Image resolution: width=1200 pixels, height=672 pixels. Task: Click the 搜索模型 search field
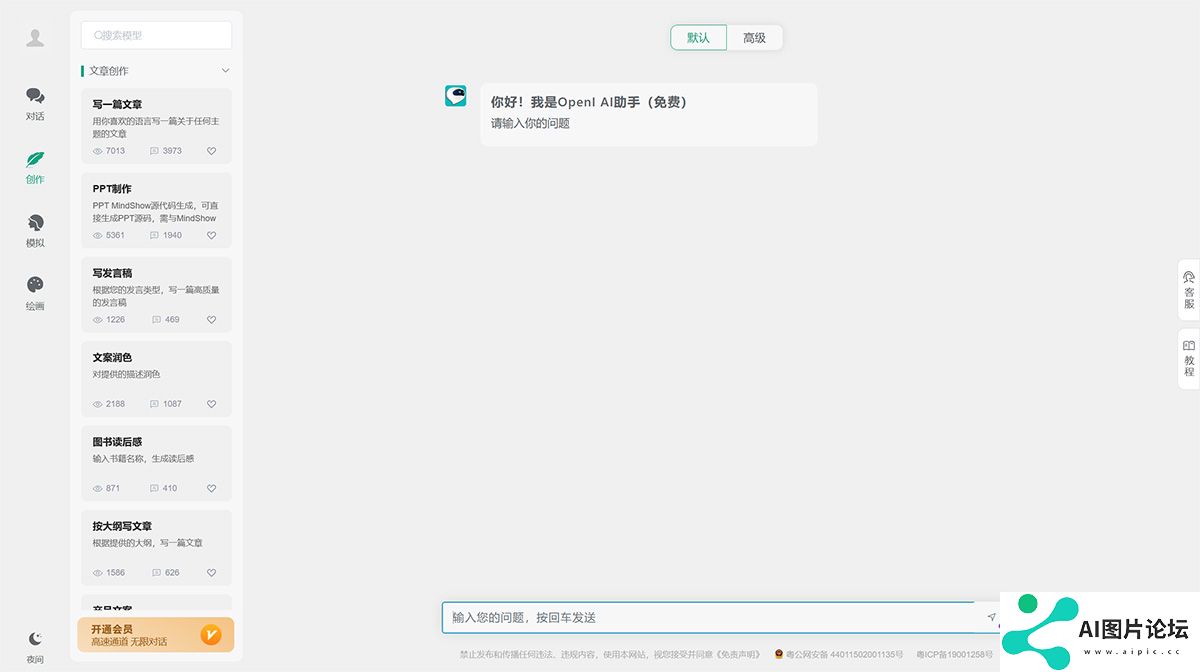[156, 35]
